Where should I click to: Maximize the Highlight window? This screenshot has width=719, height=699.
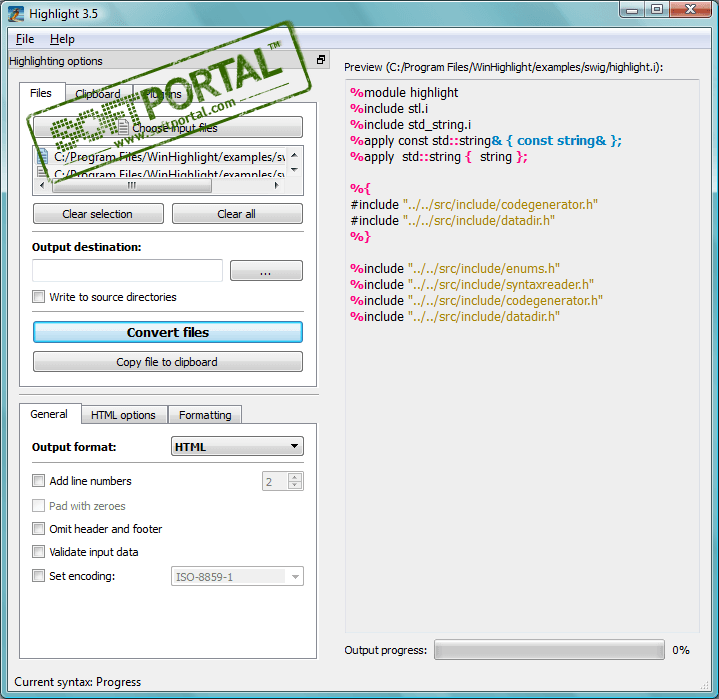657,10
